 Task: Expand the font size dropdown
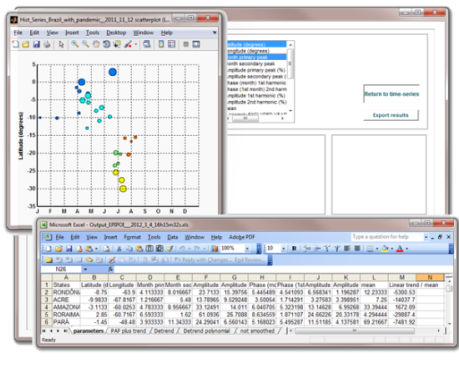[284, 248]
